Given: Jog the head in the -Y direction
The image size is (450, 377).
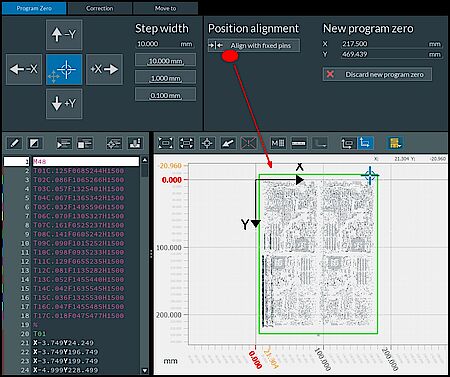Looking at the screenshot, I should [x=64, y=34].
